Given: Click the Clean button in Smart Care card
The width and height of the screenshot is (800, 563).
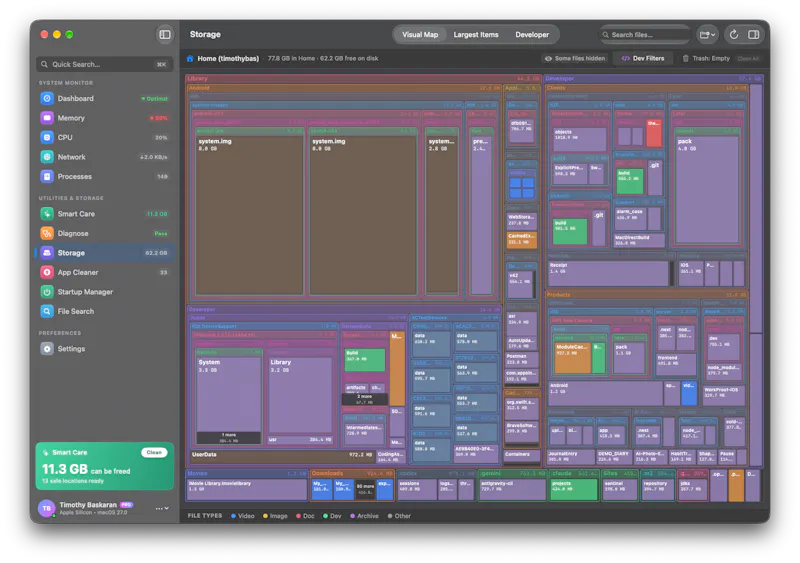Looking at the screenshot, I should pos(154,452).
